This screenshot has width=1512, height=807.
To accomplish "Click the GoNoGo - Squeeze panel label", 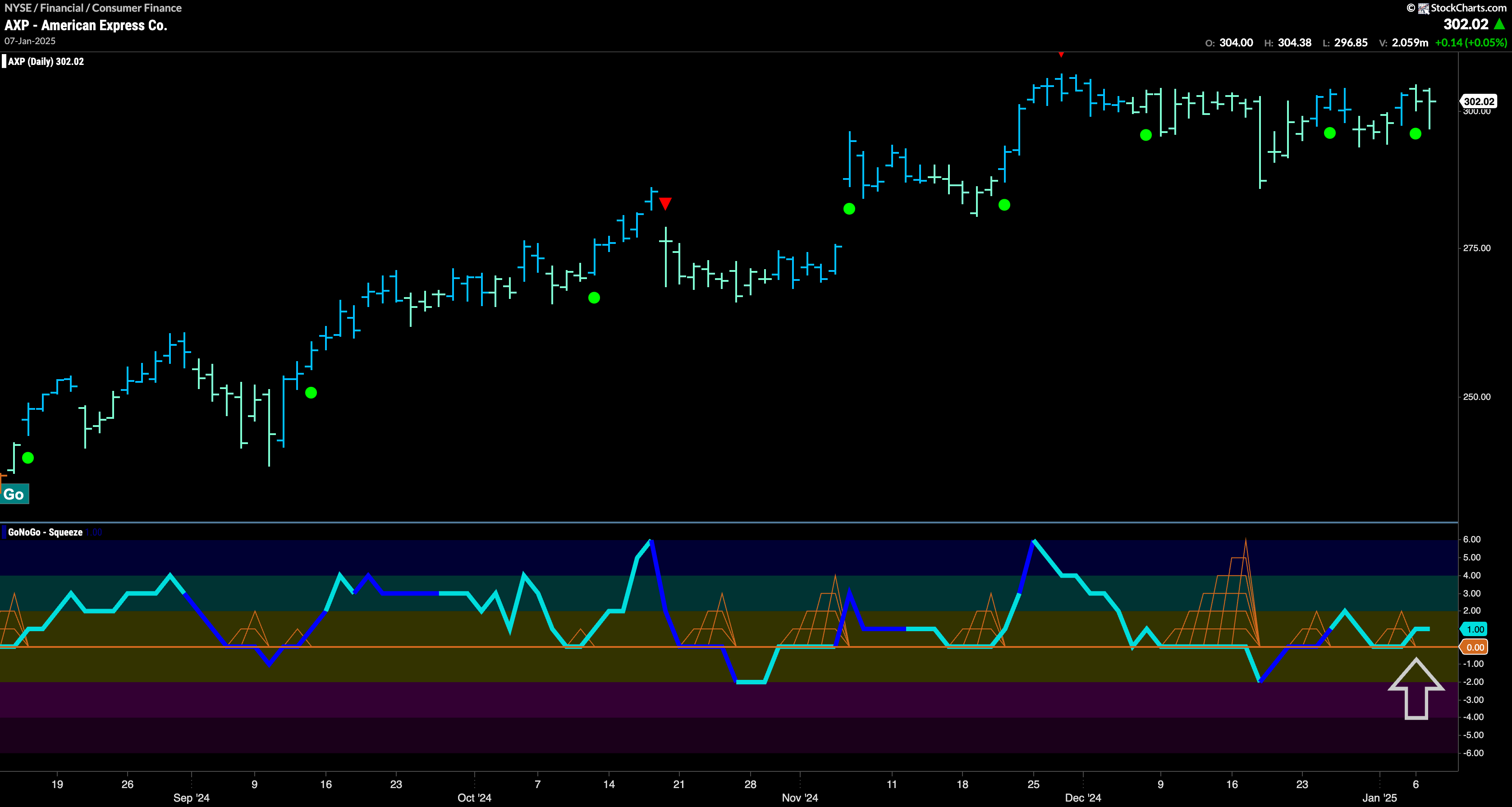I will tap(45, 532).
